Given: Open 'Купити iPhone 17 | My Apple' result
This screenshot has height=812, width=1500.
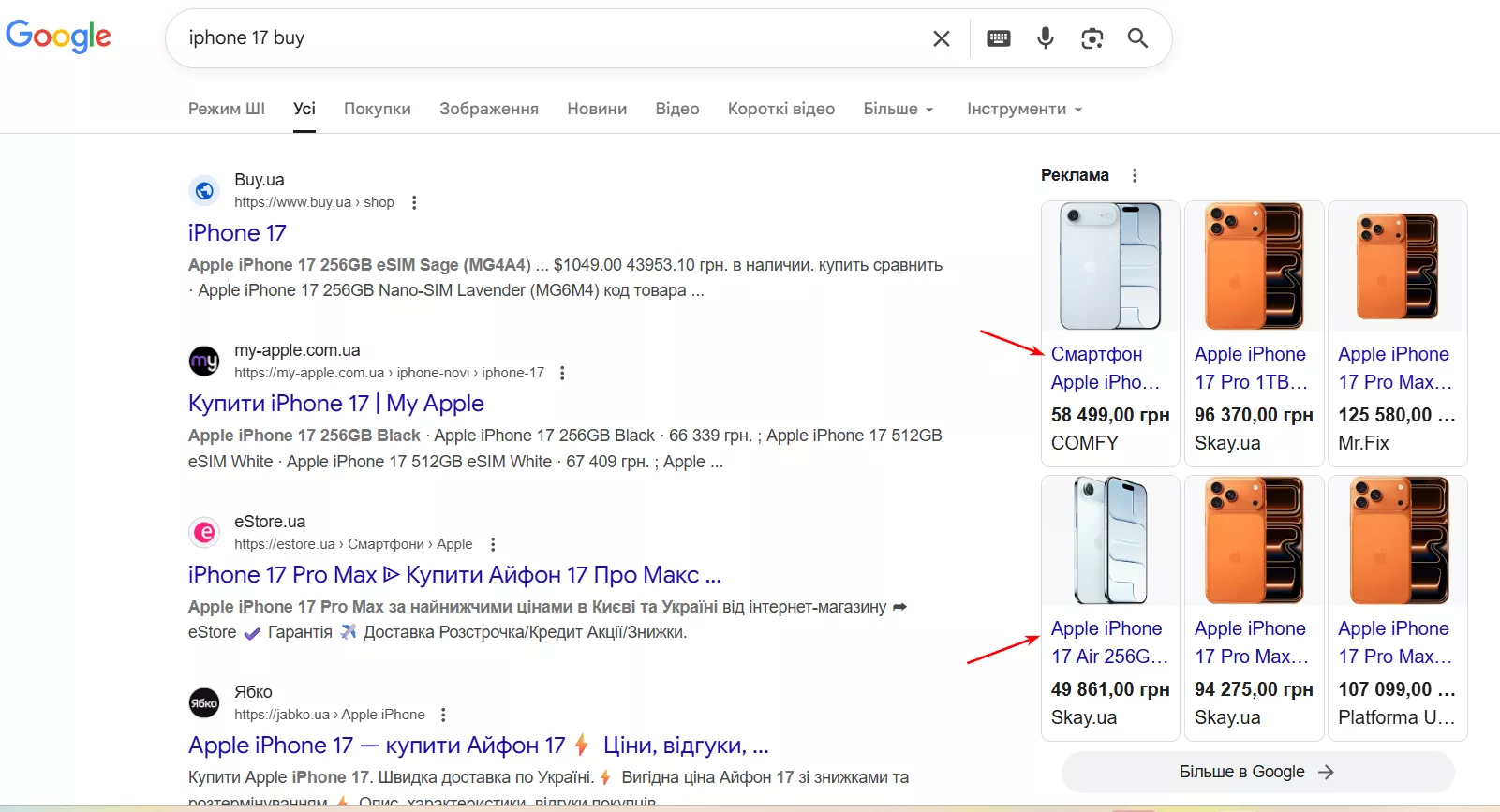Looking at the screenshot, I should (x=336, y=404).
